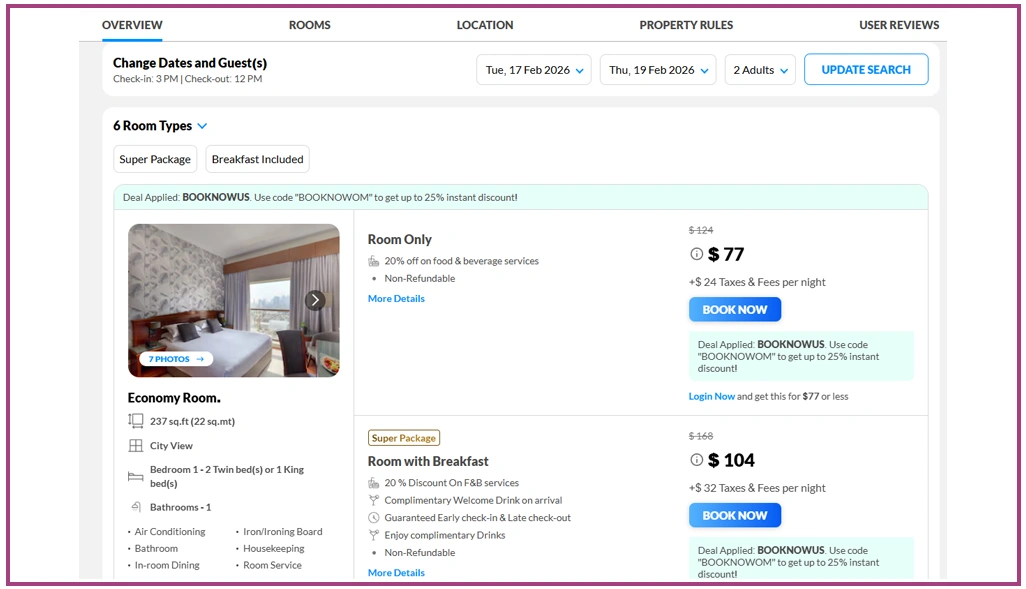Screen dimensions: 1026x589
Task: Open the User Reviews tab
Action: (899, 25)
